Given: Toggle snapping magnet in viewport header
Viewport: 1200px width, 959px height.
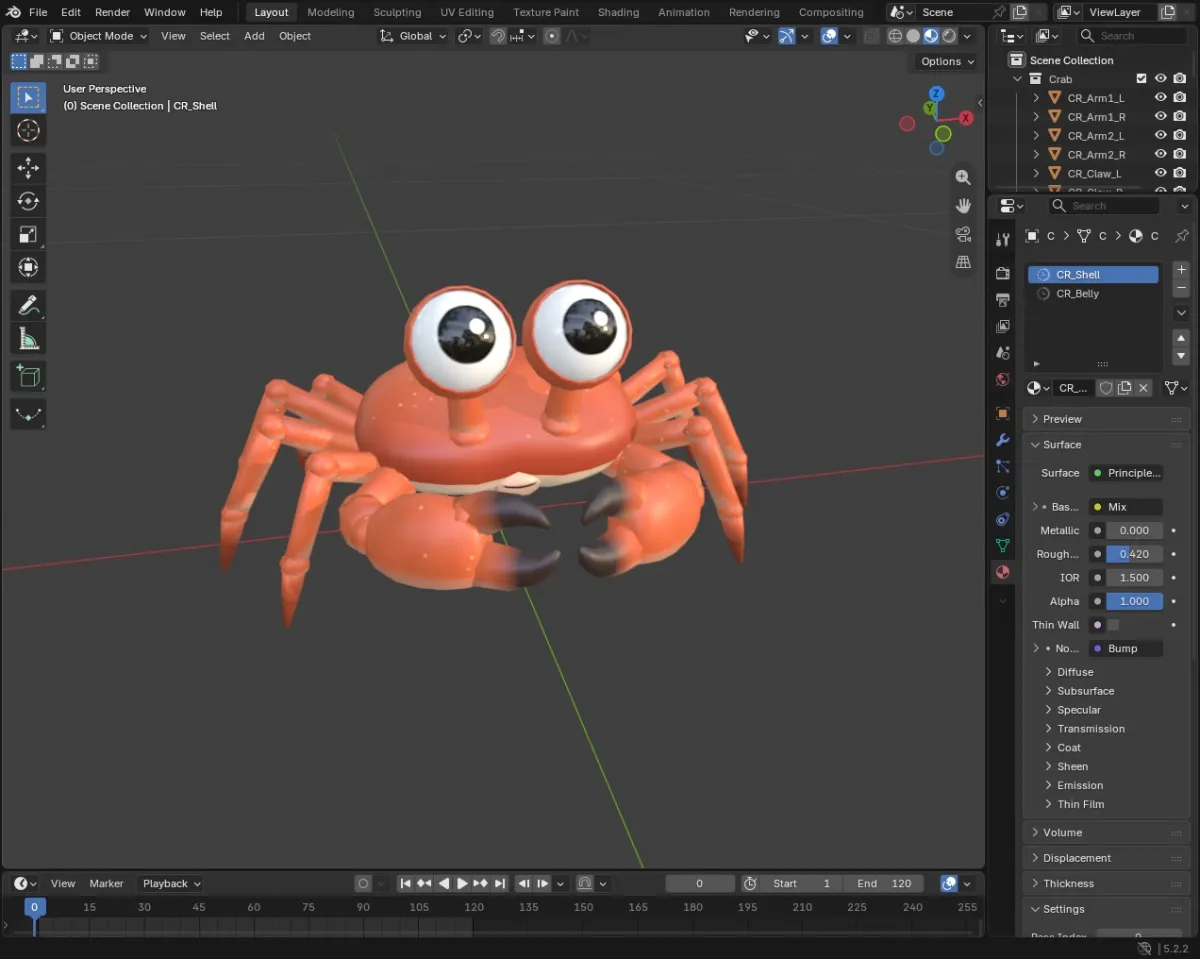Looking at the screenshot, I should [498, 36].
